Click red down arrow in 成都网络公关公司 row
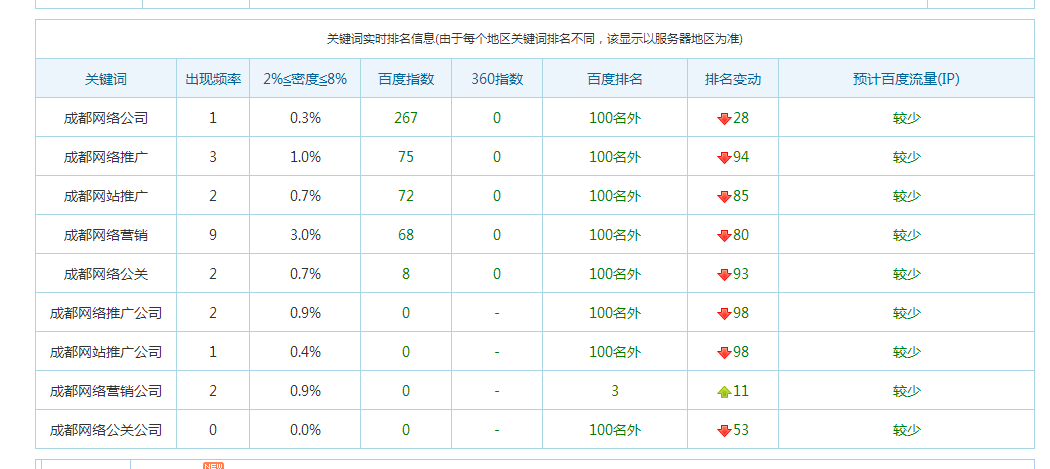 pos(724,430)
